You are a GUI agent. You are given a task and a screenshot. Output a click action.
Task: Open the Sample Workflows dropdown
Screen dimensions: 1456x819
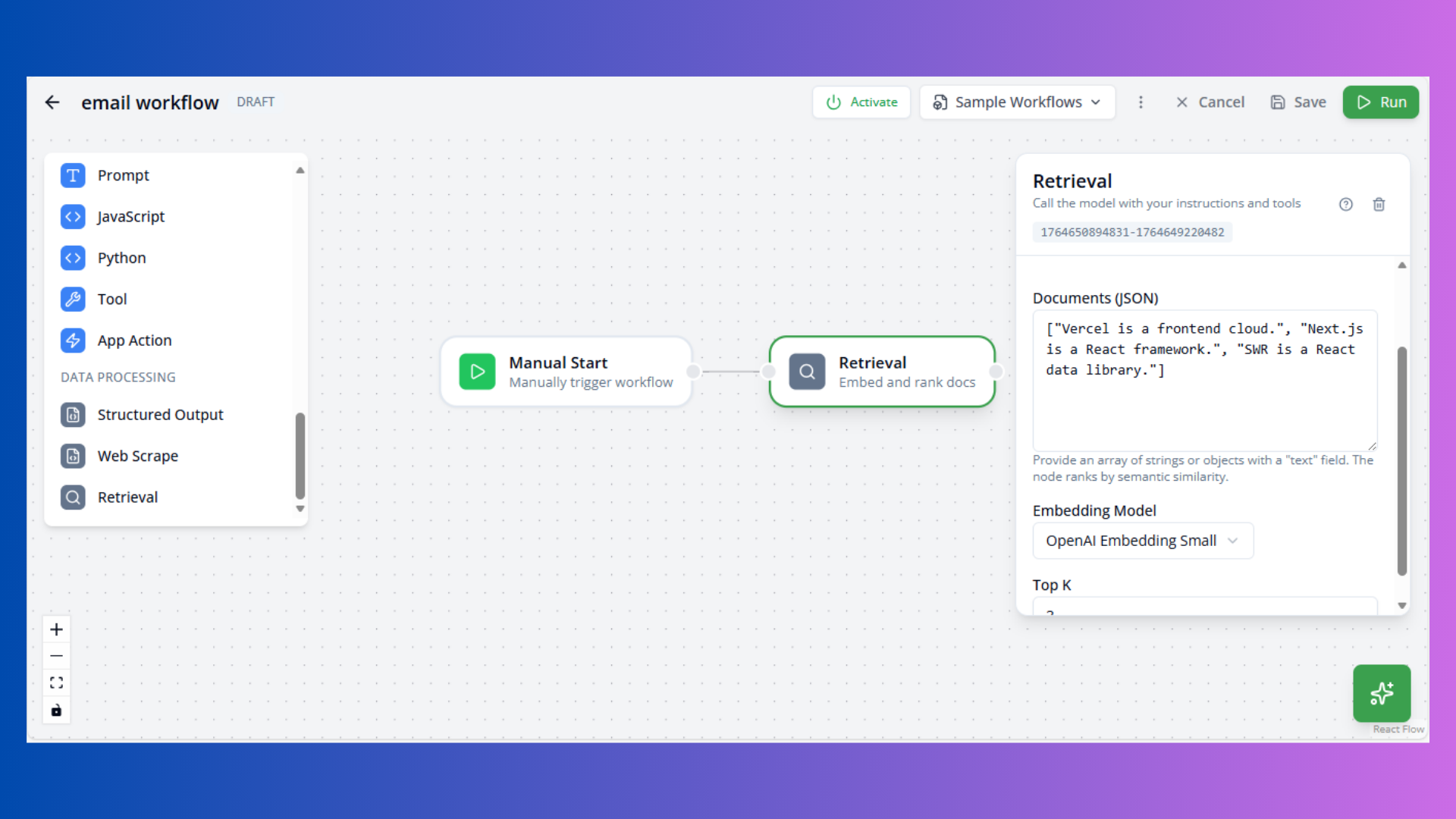1017,102
